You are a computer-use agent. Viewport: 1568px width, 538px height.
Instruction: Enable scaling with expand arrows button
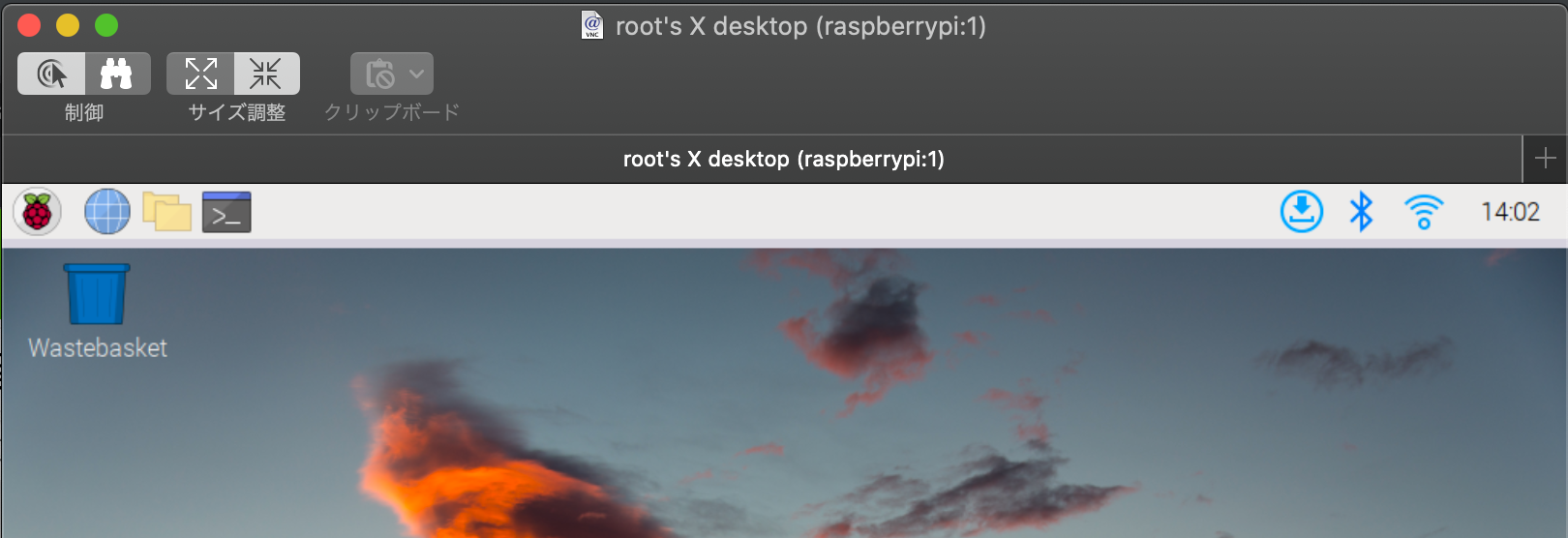pos(200,74)
